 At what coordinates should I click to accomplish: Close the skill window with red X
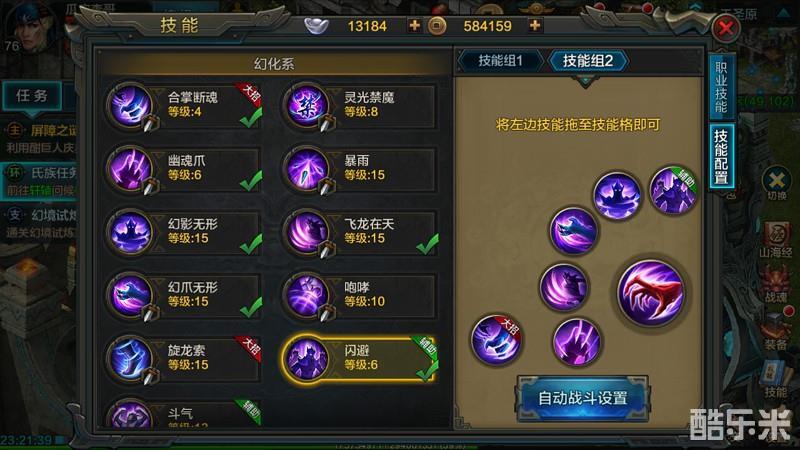726,28
